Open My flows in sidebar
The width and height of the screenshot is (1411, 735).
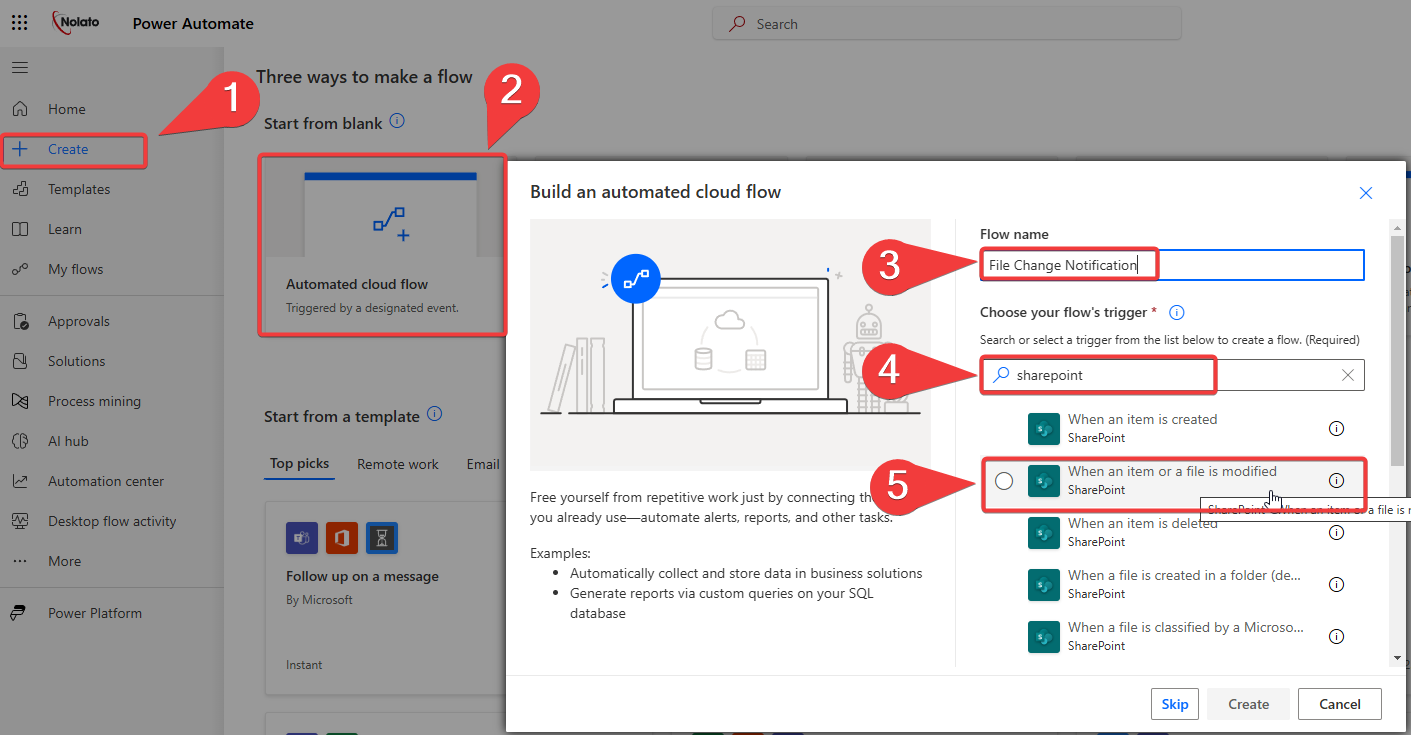(75, 269)
